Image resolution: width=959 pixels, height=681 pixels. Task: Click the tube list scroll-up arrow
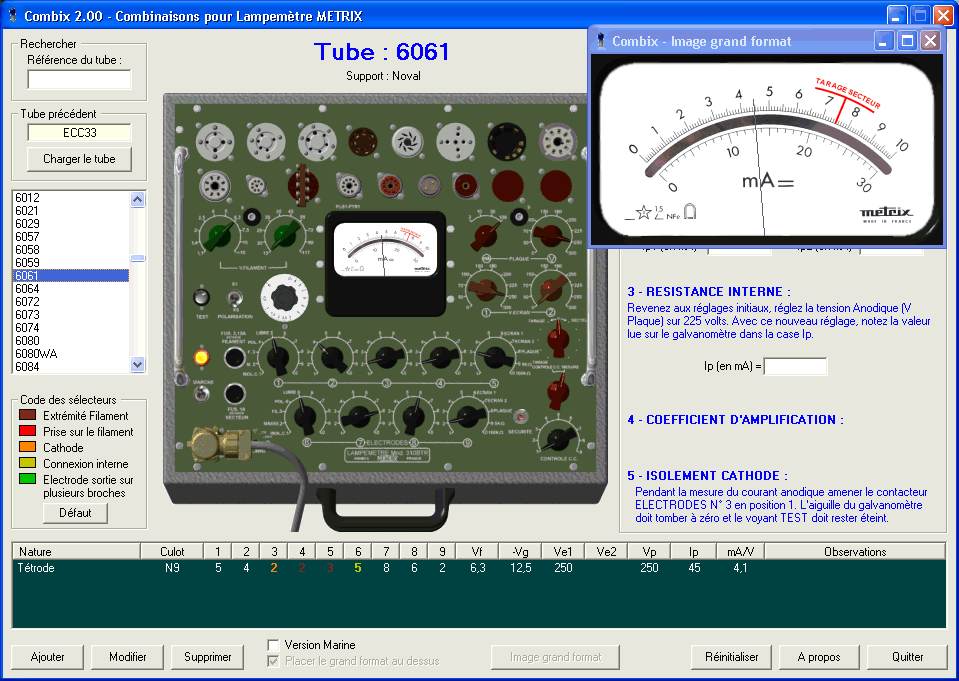click(138, 199)
